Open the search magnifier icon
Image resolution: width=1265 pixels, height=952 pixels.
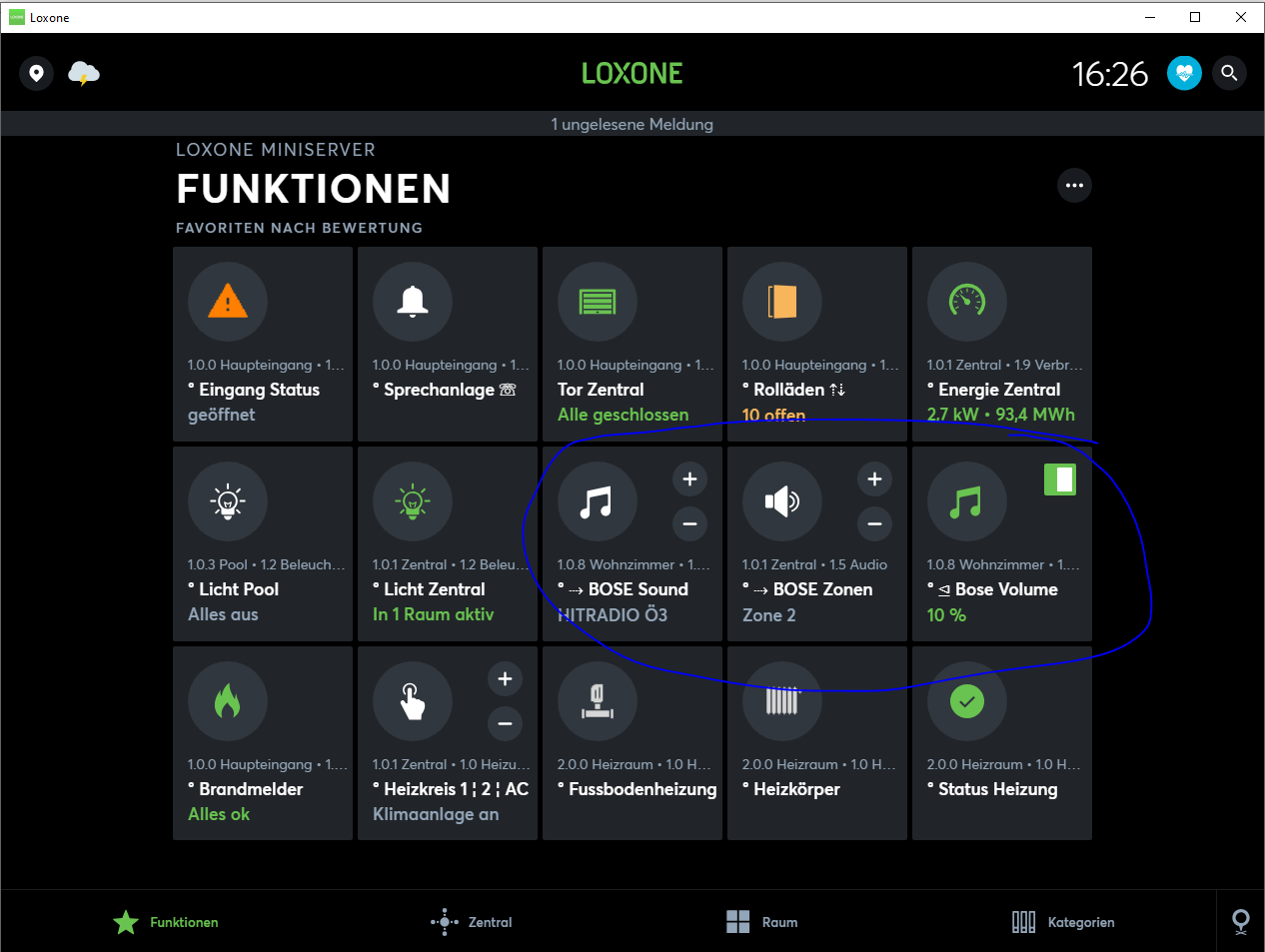point(1230,73)
